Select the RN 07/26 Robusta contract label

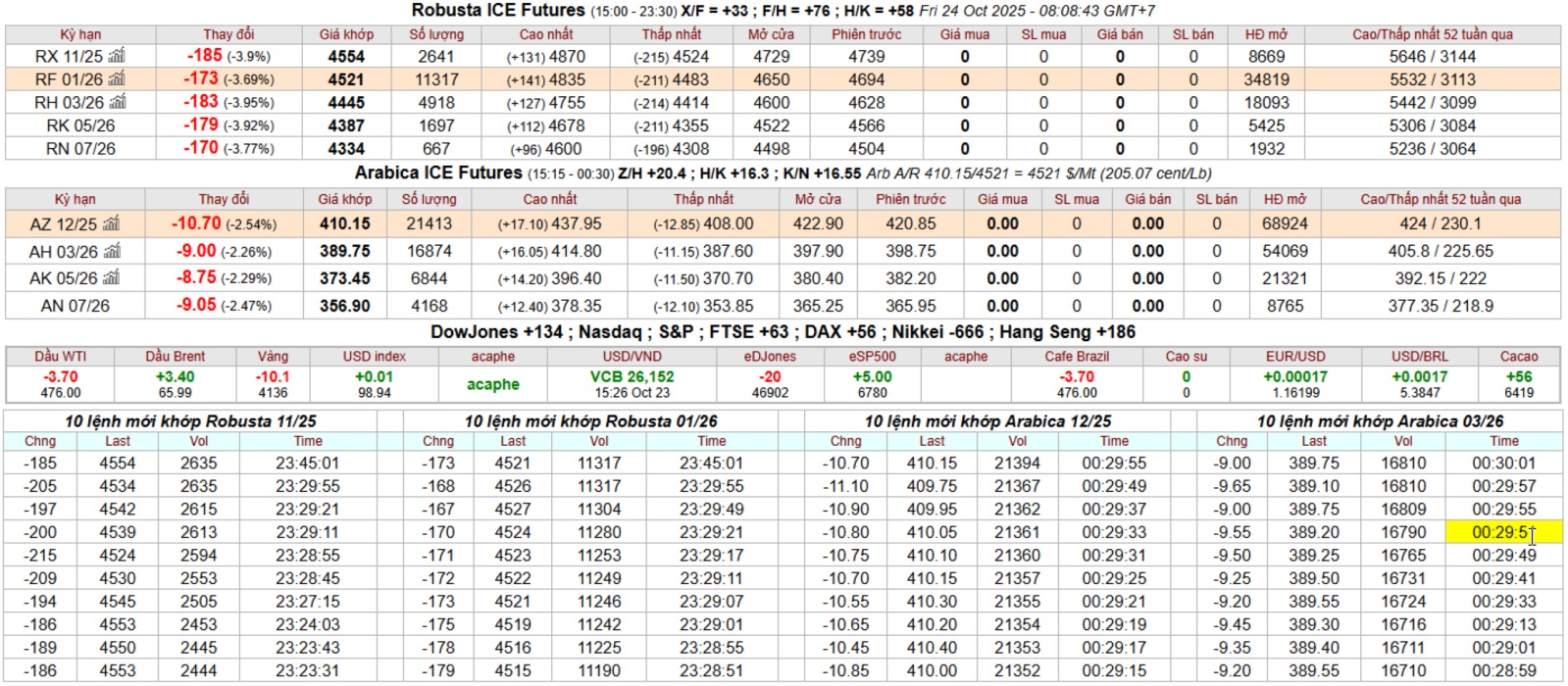coord(80,149)
